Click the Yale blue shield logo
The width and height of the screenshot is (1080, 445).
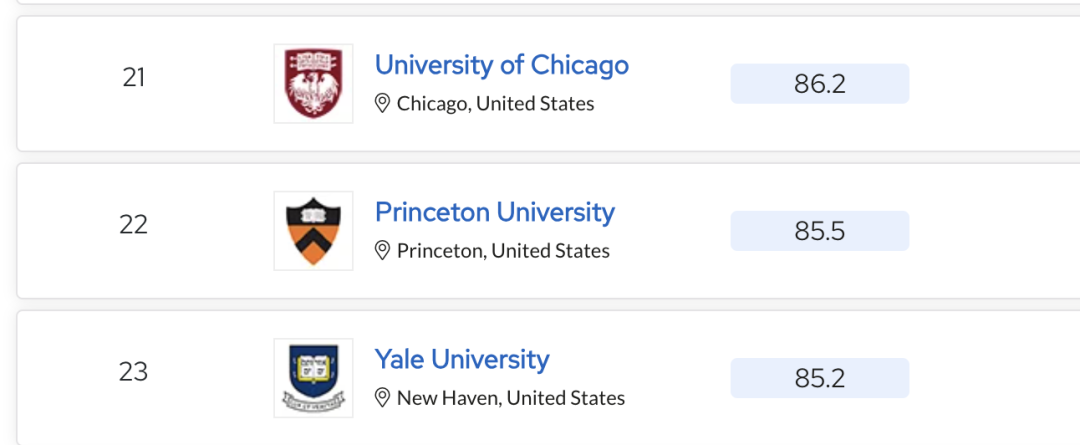click(313, 378)
